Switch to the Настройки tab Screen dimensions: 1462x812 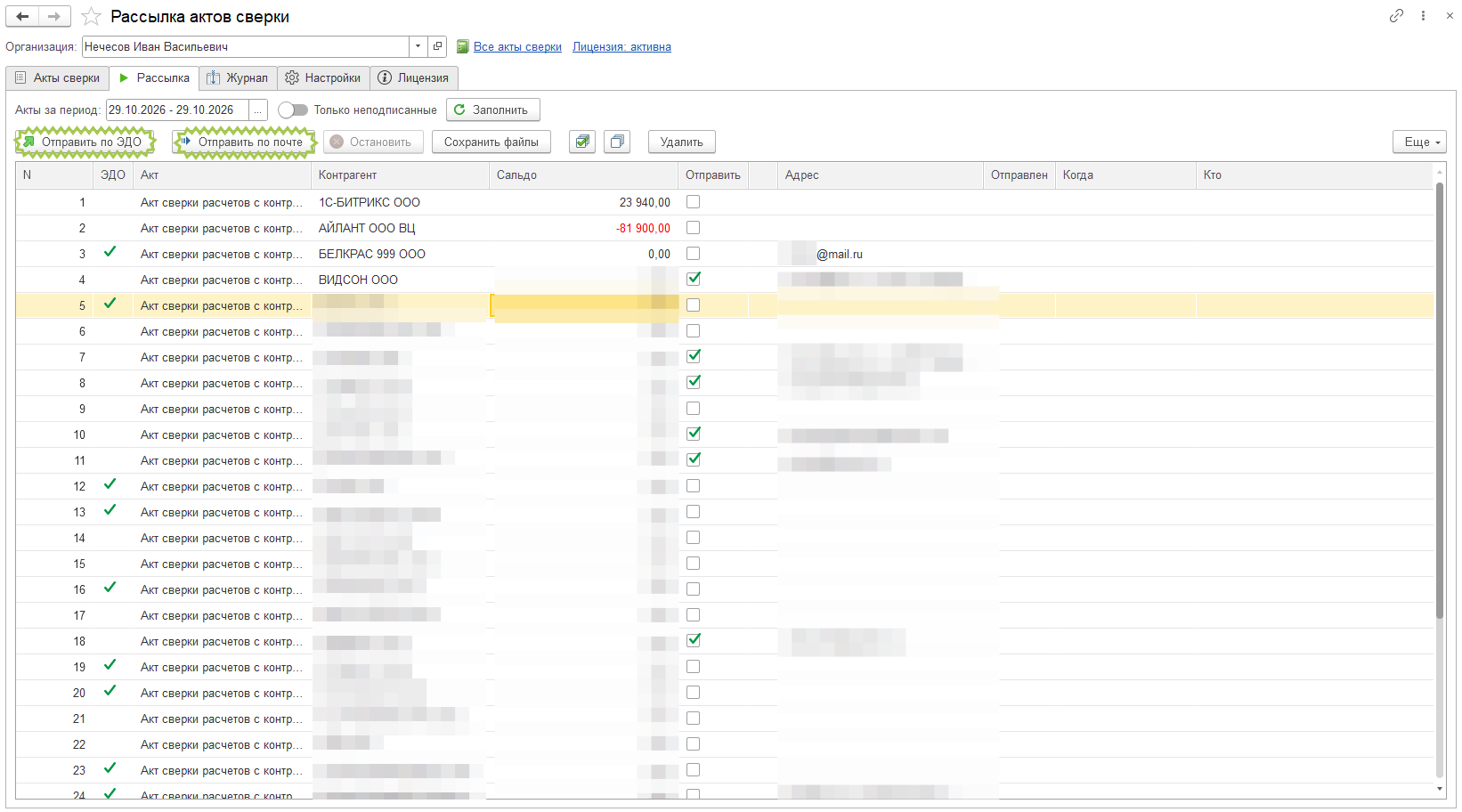pos(323,78)
